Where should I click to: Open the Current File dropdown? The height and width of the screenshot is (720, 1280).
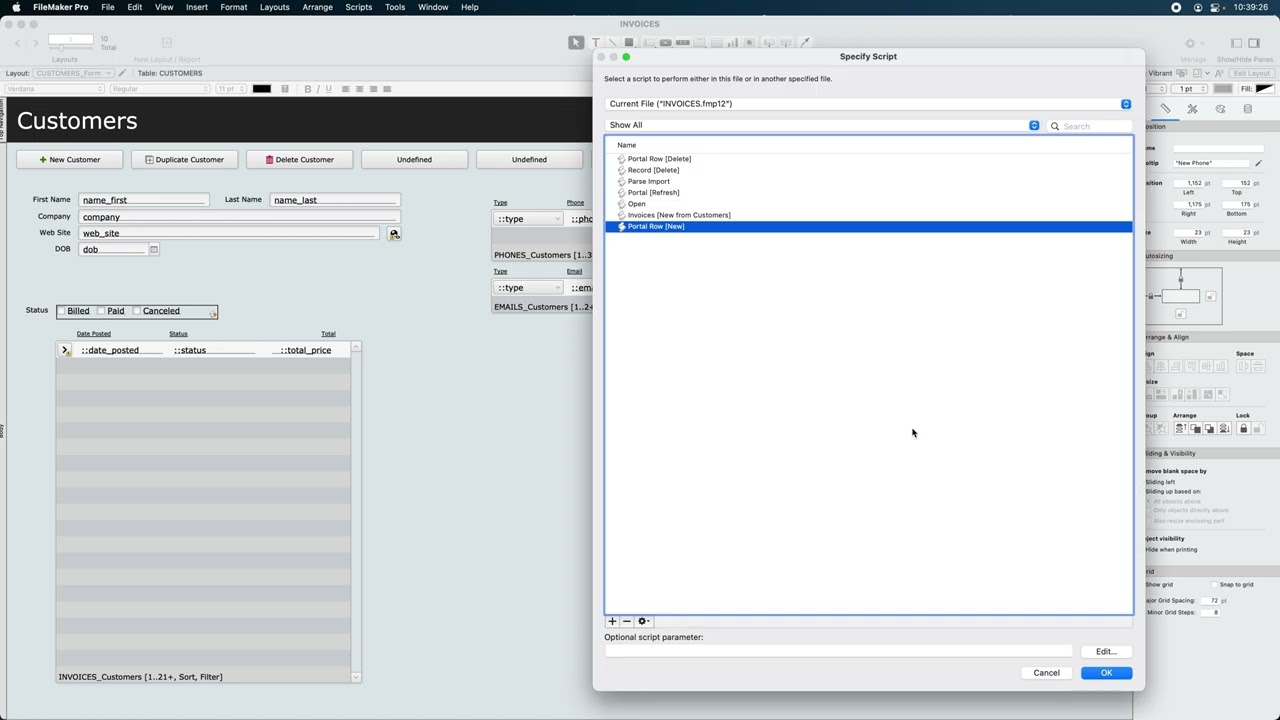[868, 104]
